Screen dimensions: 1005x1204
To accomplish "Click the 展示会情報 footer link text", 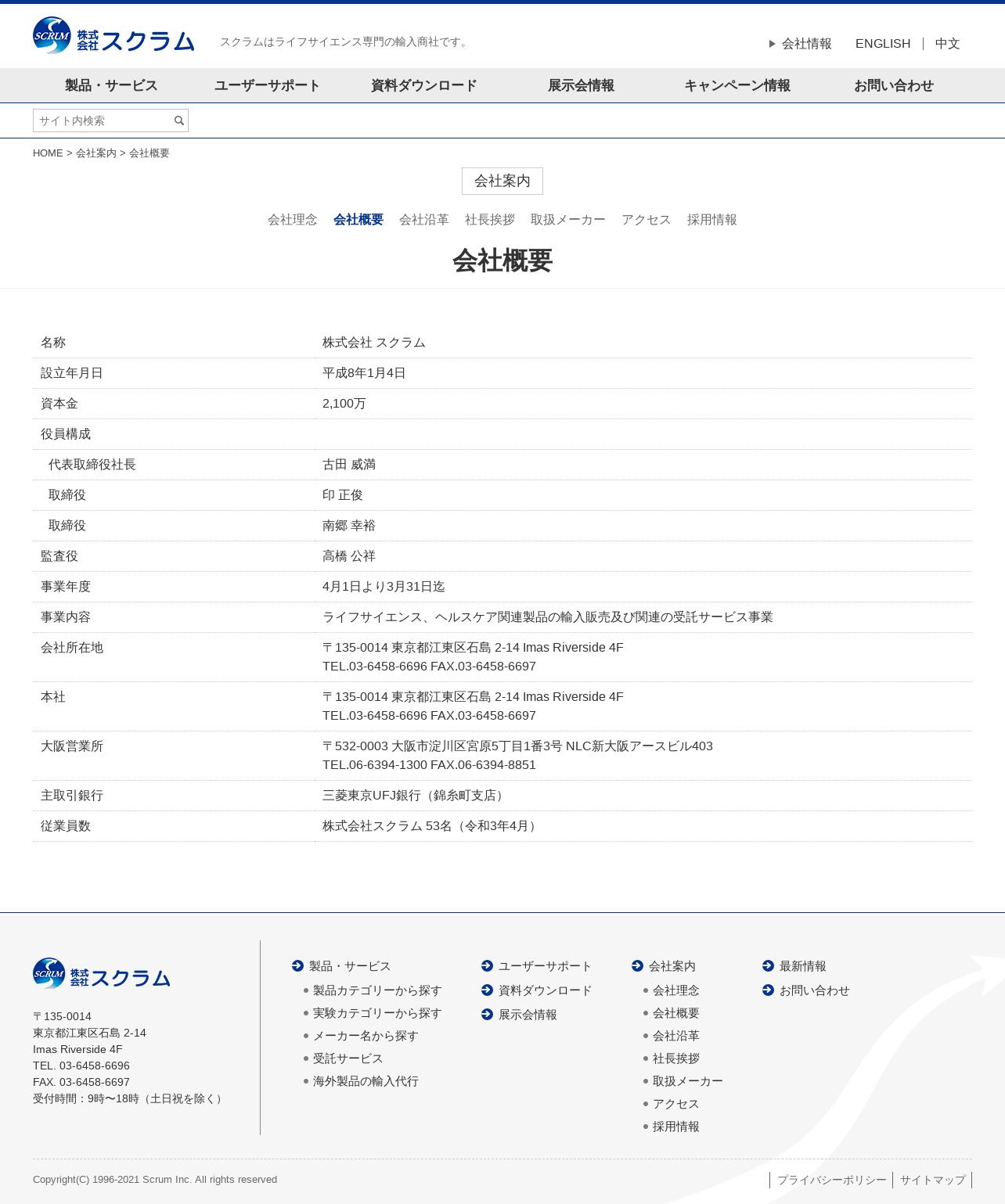I will click(528, 1015).
